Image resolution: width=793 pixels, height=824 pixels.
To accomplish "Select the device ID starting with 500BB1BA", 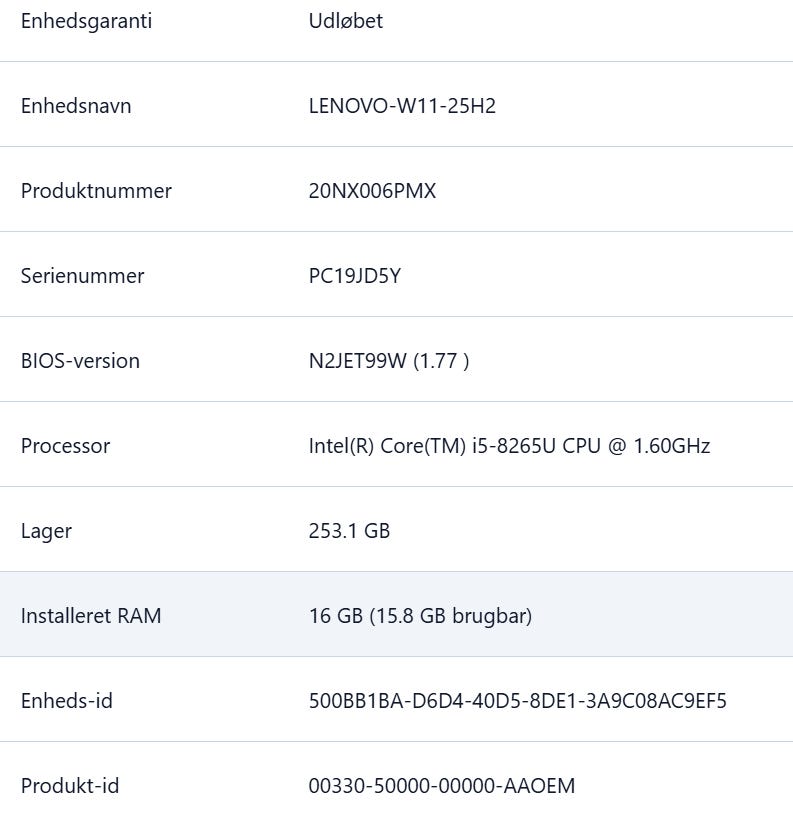I will coord(517,701).
